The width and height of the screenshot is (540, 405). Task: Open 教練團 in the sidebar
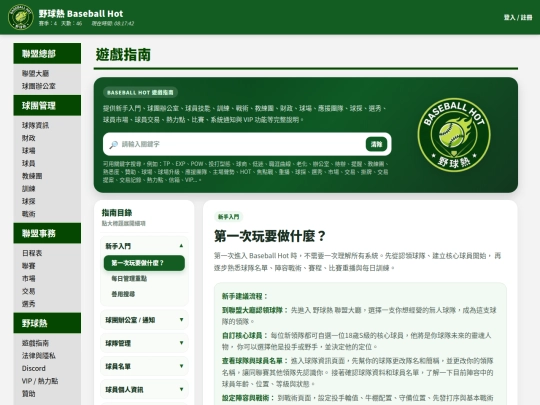(32, 176)
